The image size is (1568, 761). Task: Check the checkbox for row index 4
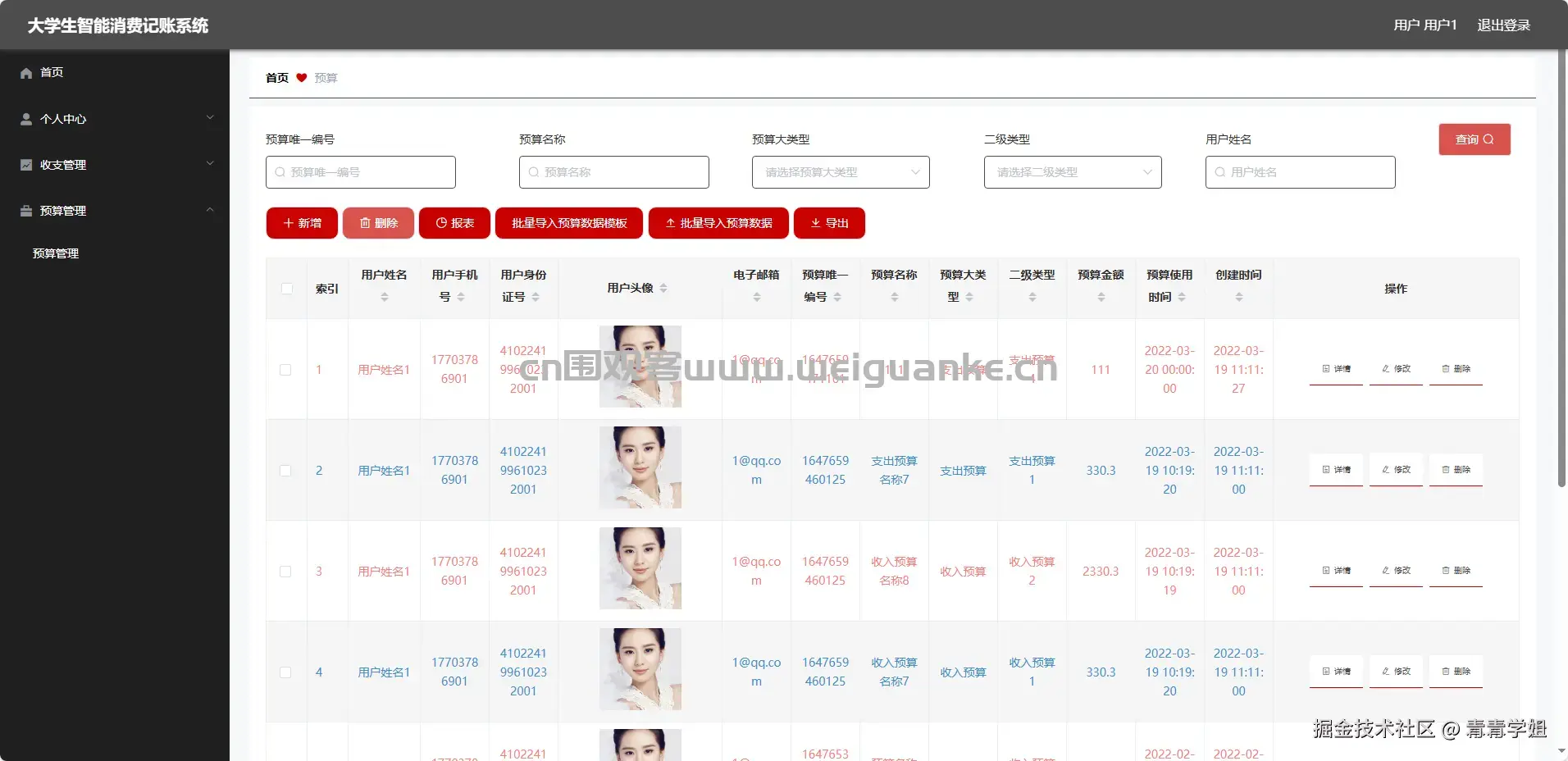[x=285, y=672]
